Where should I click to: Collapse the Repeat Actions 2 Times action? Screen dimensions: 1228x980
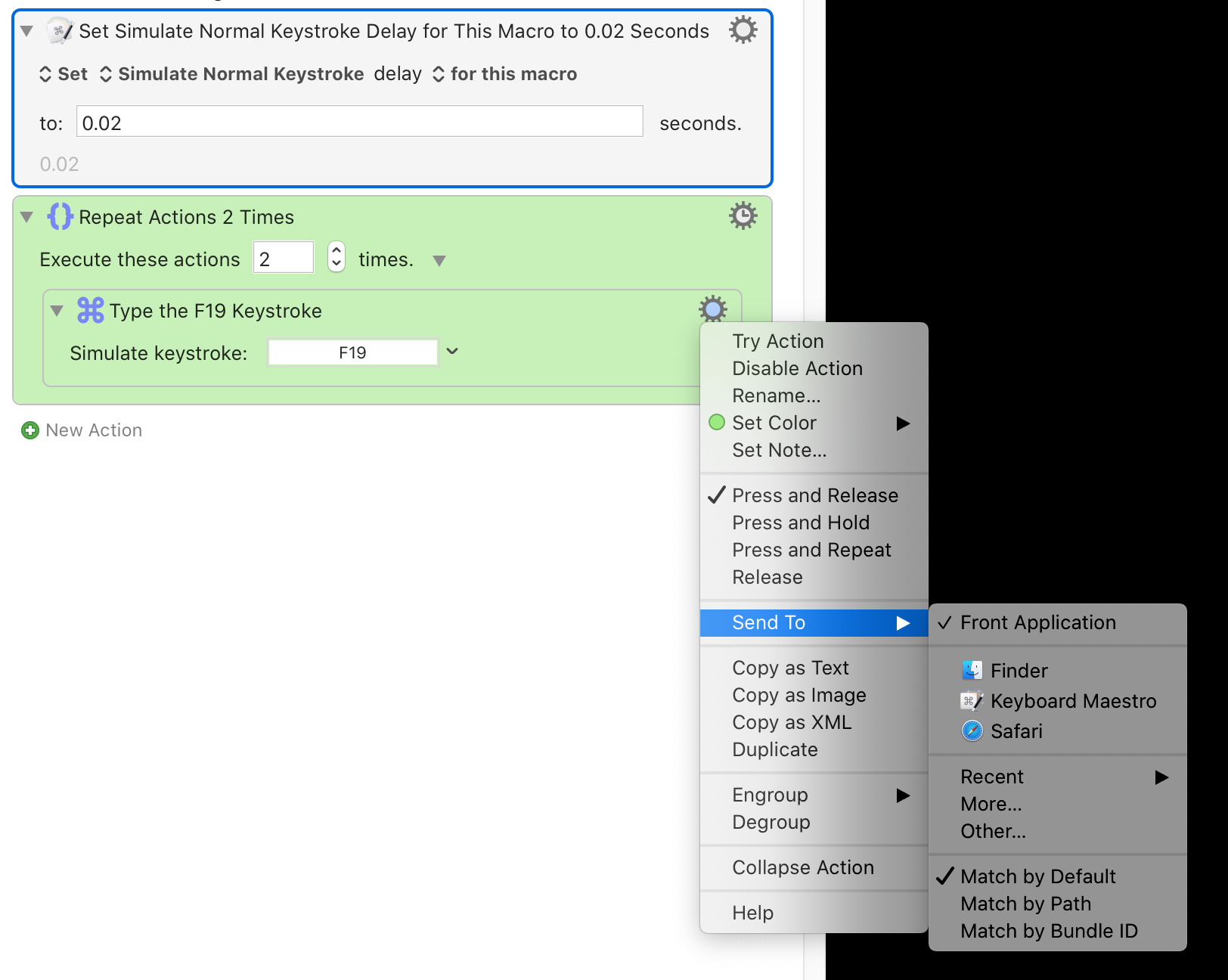pos(27,217)
